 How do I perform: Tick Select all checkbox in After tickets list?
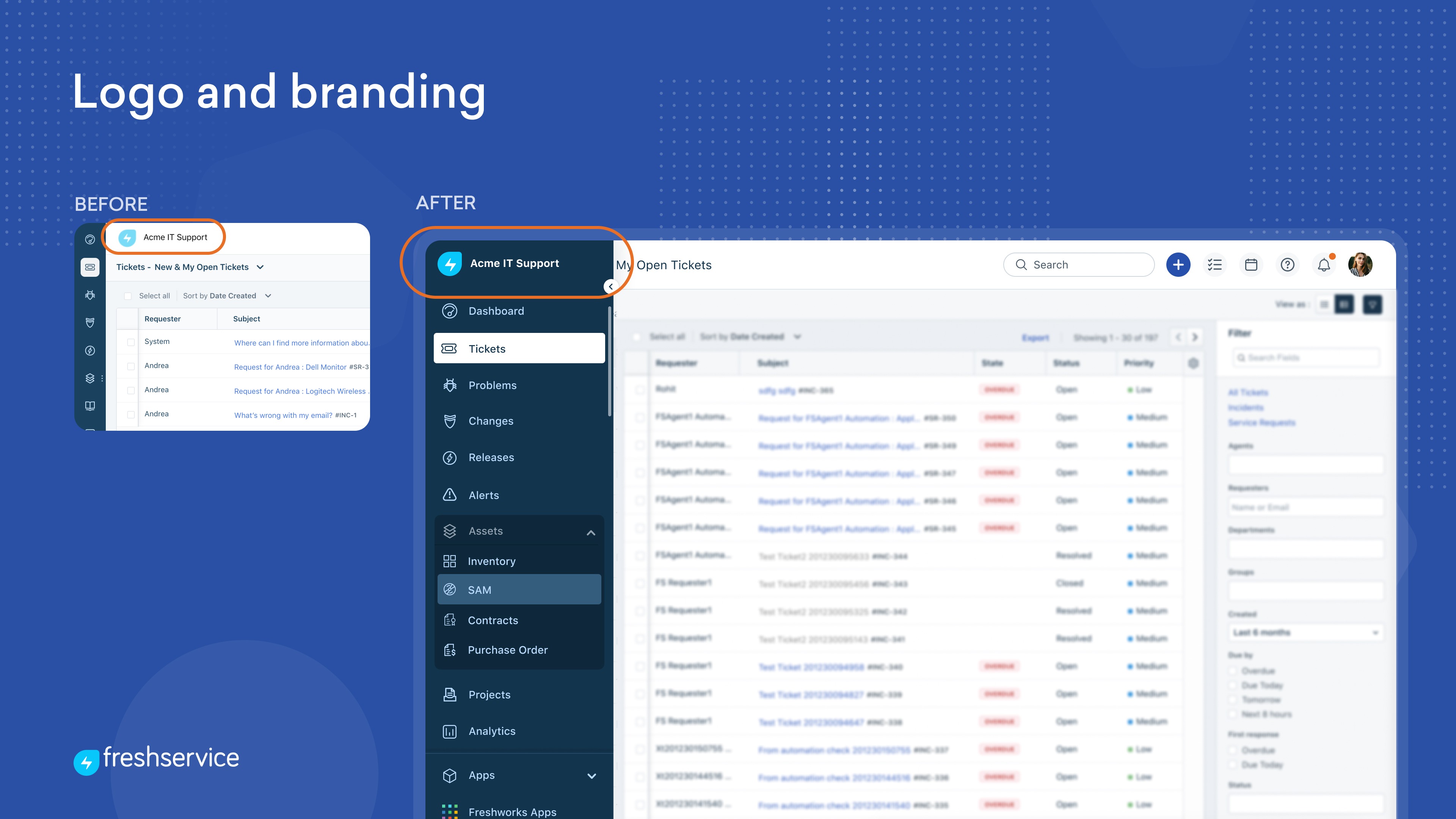637,337
